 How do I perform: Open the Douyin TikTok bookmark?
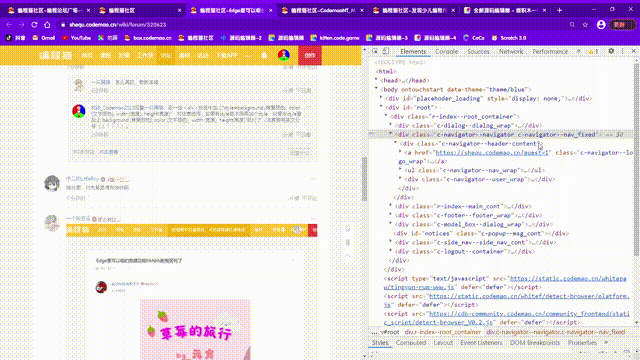[16, 38]
